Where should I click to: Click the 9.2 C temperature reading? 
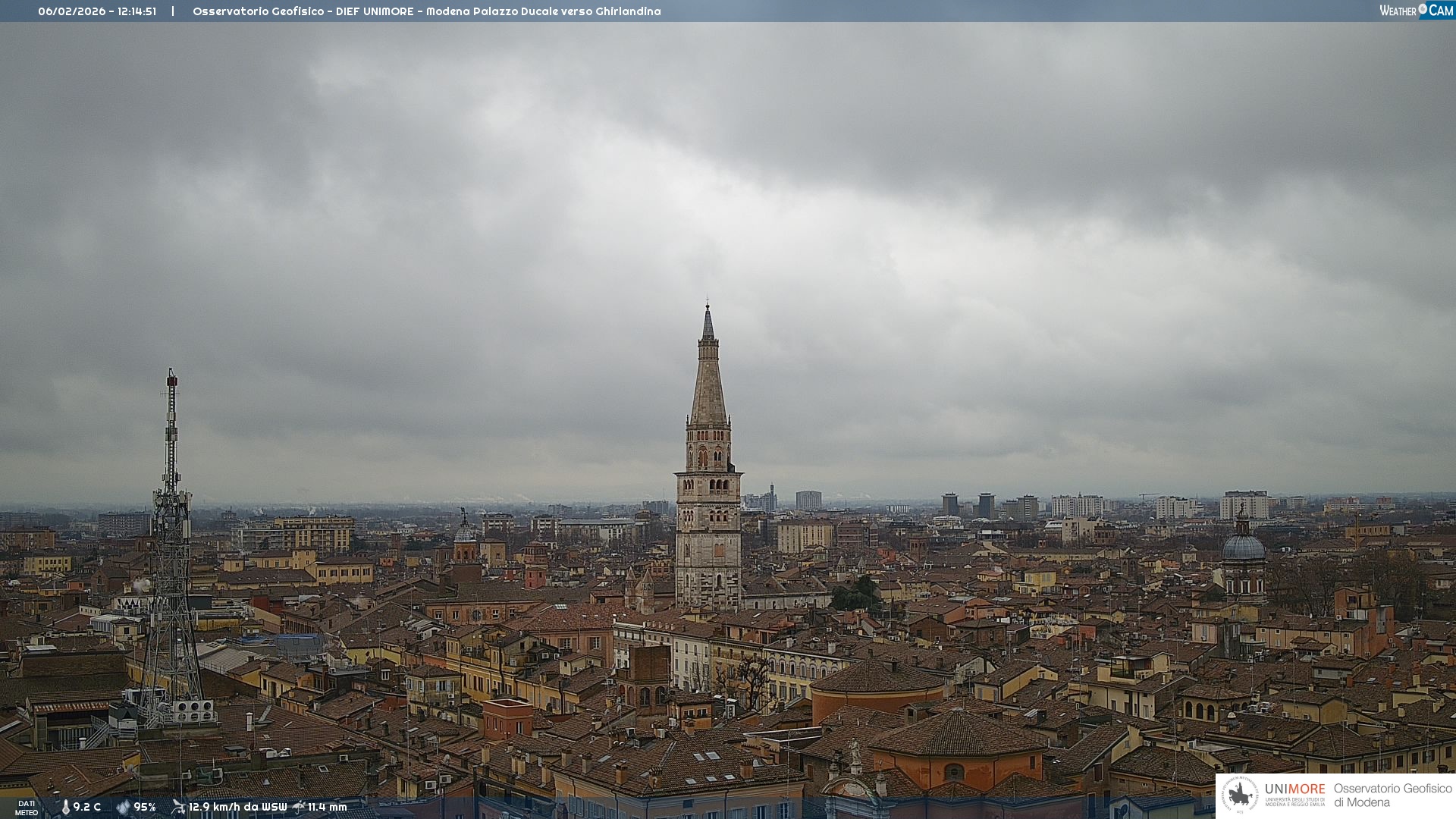(87, 808)
